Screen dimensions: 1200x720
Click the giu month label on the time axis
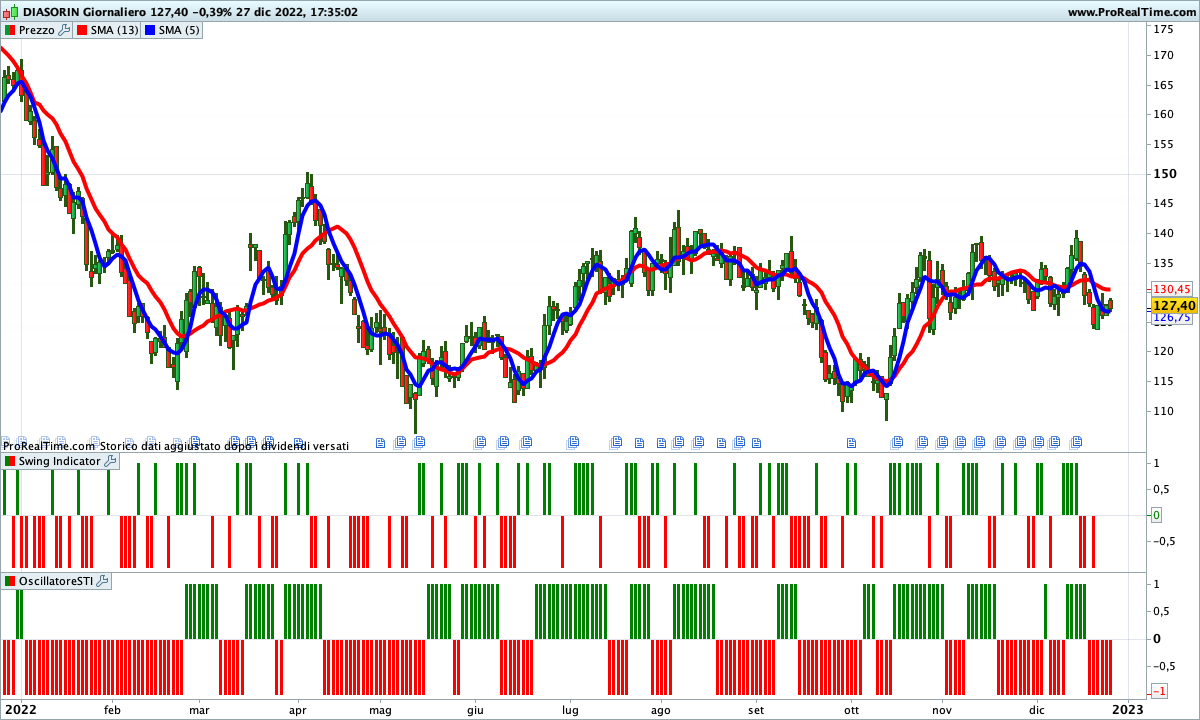(x=475, y=710)
